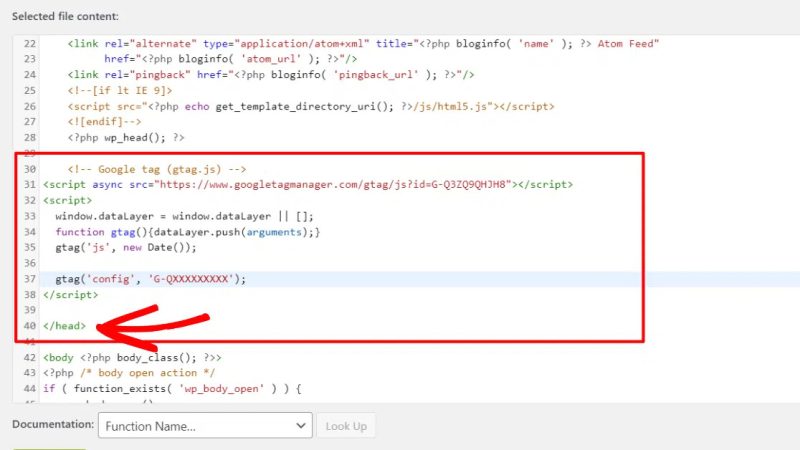Click the wp_head() PHP call line
Viewport: 800px width, 450px height.
126,137
